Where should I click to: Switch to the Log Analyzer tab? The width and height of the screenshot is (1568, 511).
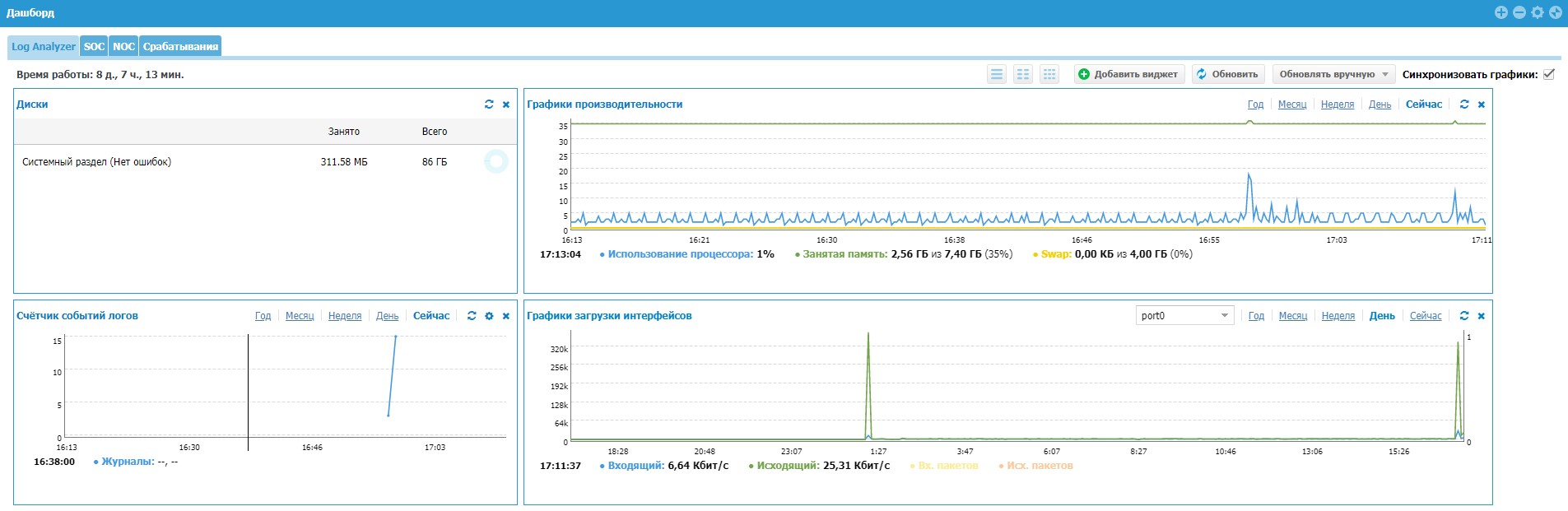pyautogui.click(x=44, y=46)
